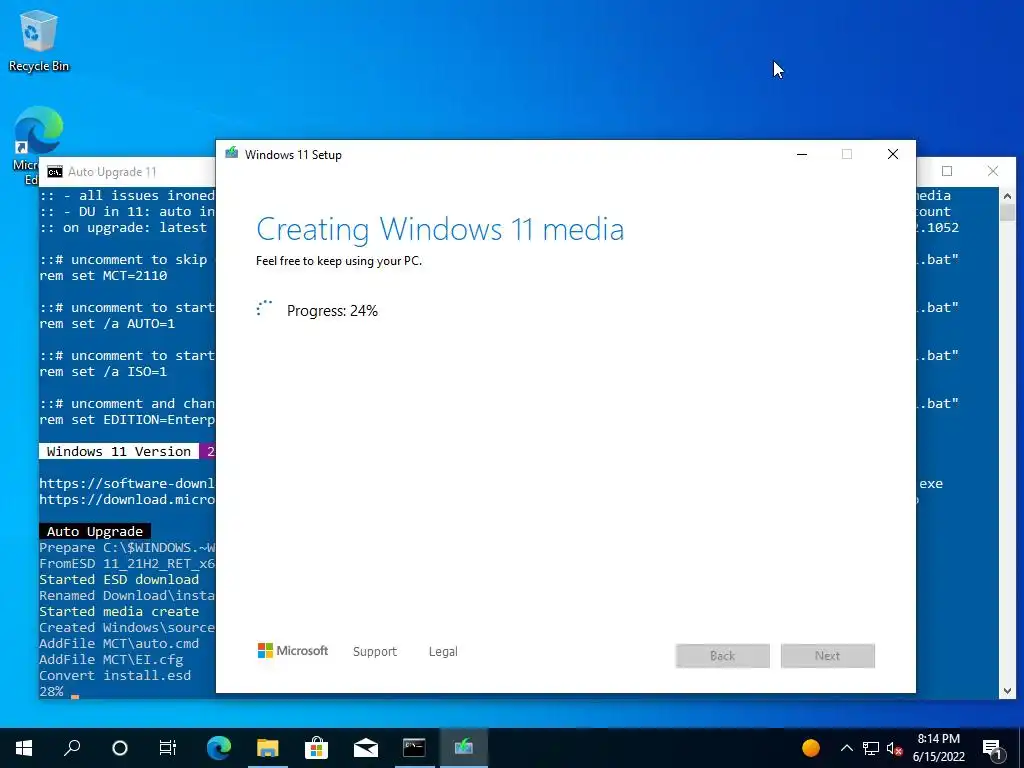This screenshot has height=768, width=1024.
Task: Click console scrollbar down arrow
Action: [x=1007, y=691]
